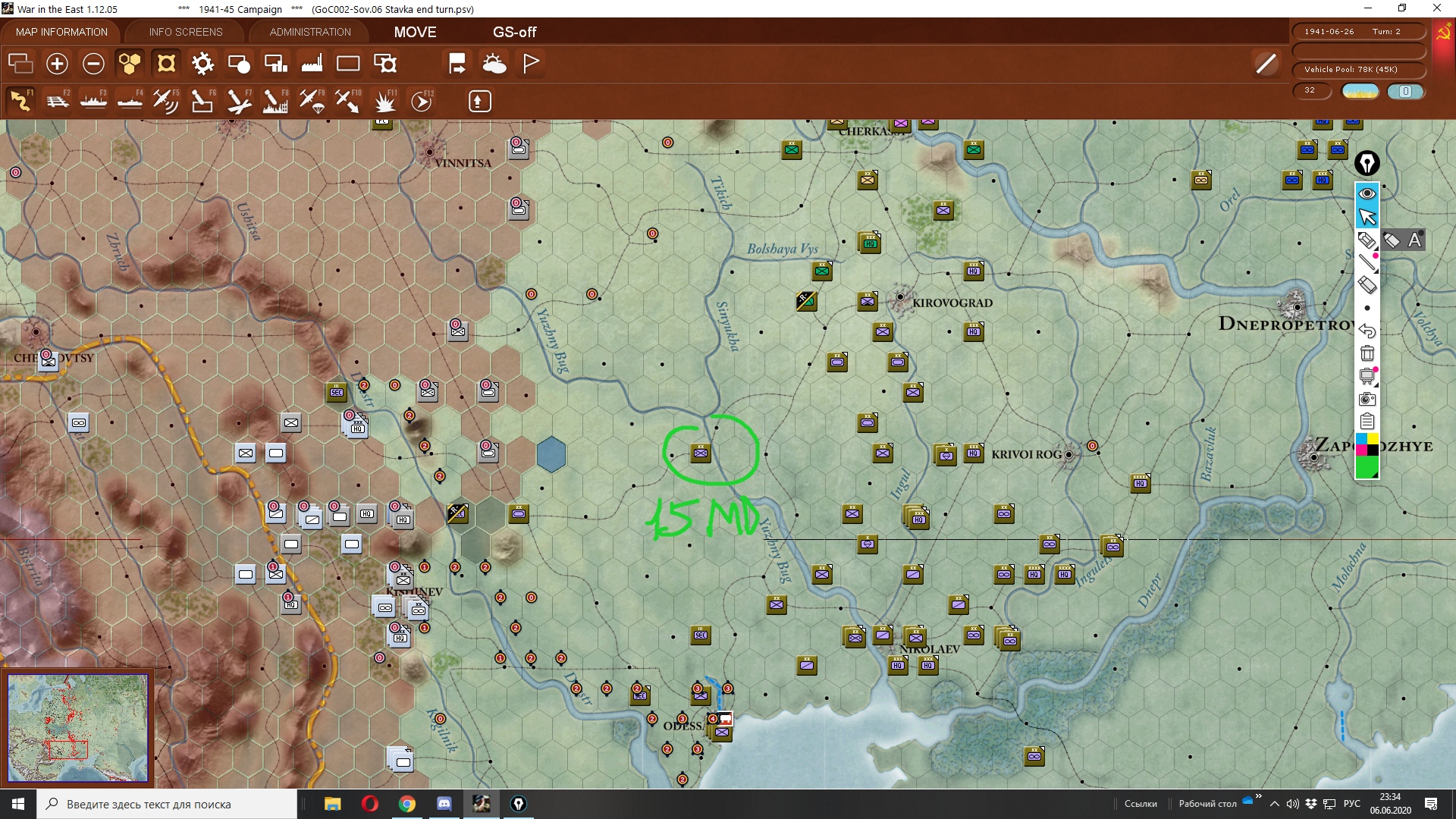The image size is (1456, 819).
Task: Click the pennant flag end-turn icon
Action: click(x=531, y=64)
